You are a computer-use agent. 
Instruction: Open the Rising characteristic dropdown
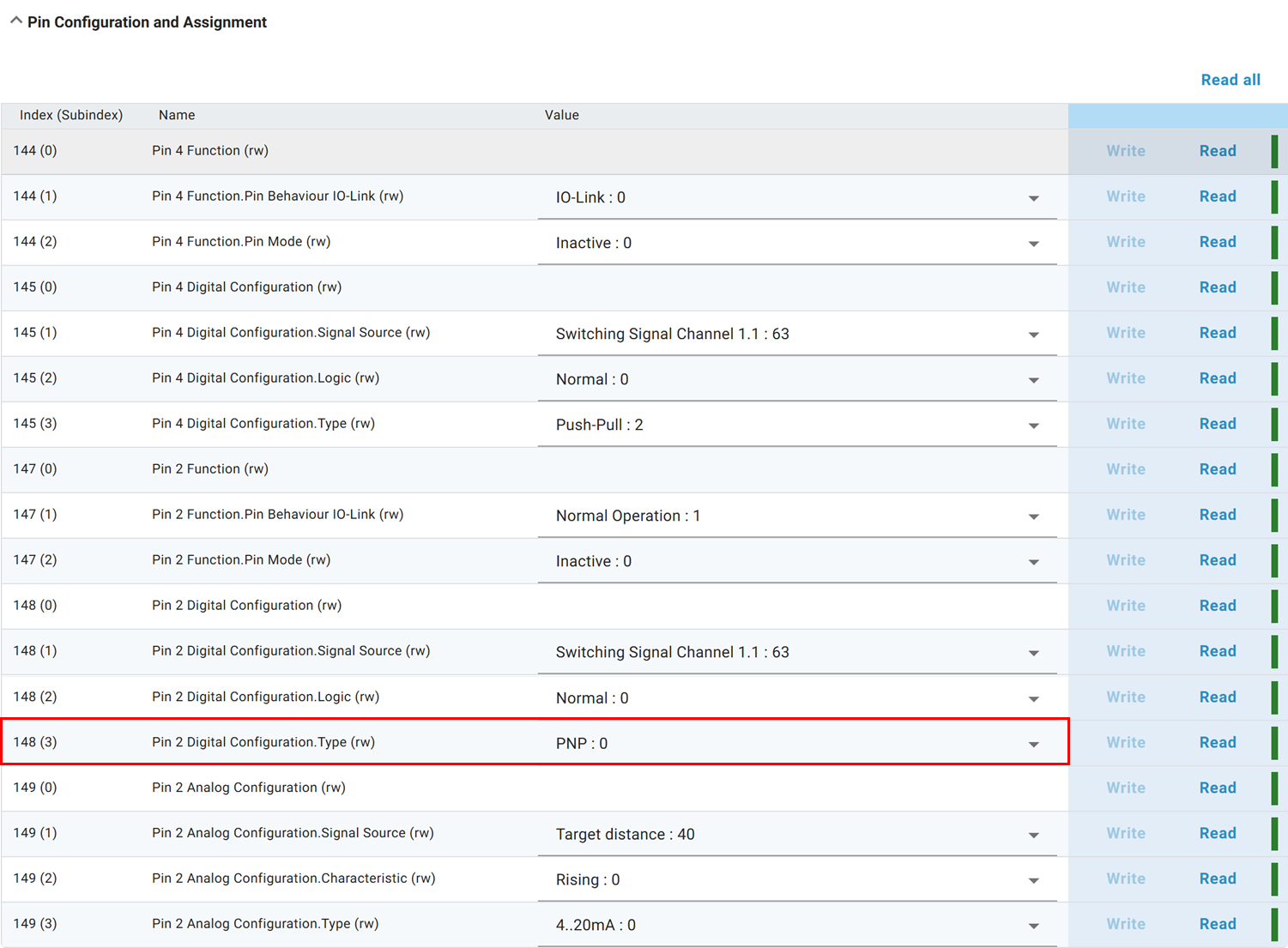[x=1033, y=880]
